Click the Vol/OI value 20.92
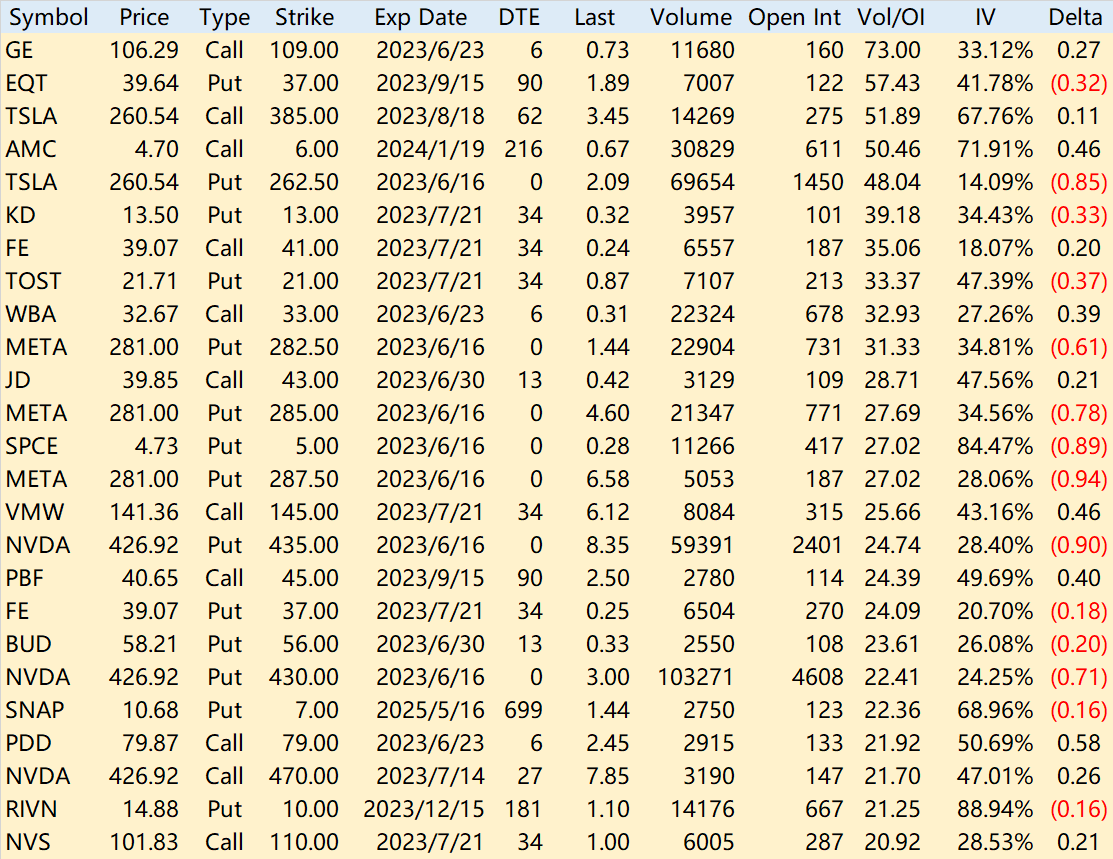1113x859 pixels. click(x=892, y=842)
